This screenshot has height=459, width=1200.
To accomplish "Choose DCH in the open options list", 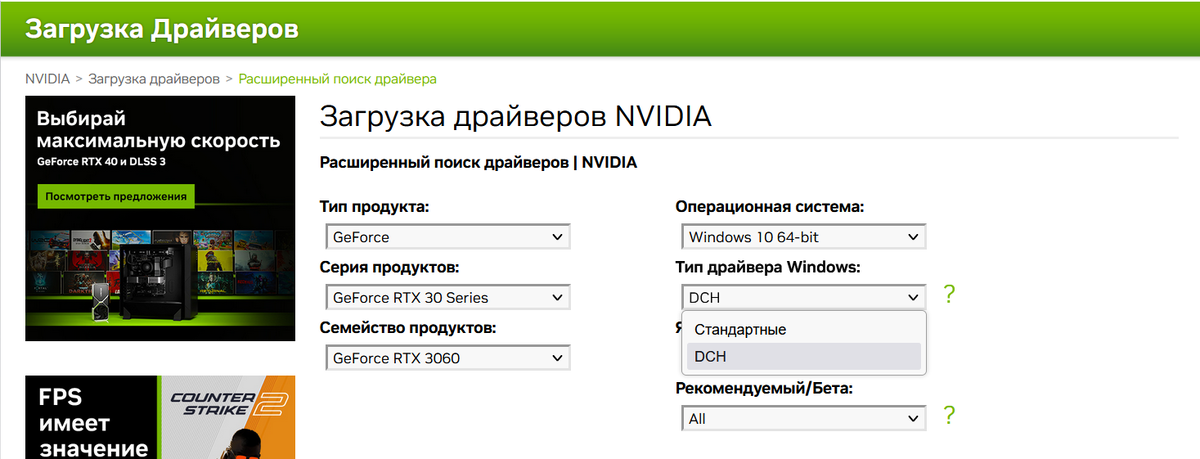I will [x=804, y=355].
